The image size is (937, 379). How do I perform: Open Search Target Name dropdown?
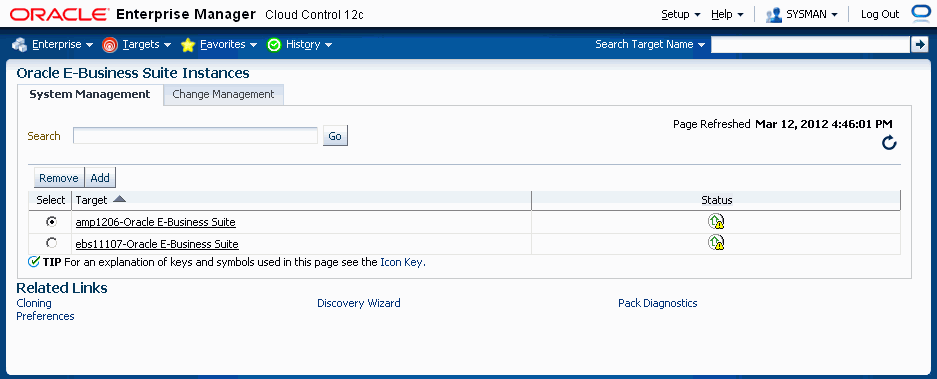tap(650, 44)
